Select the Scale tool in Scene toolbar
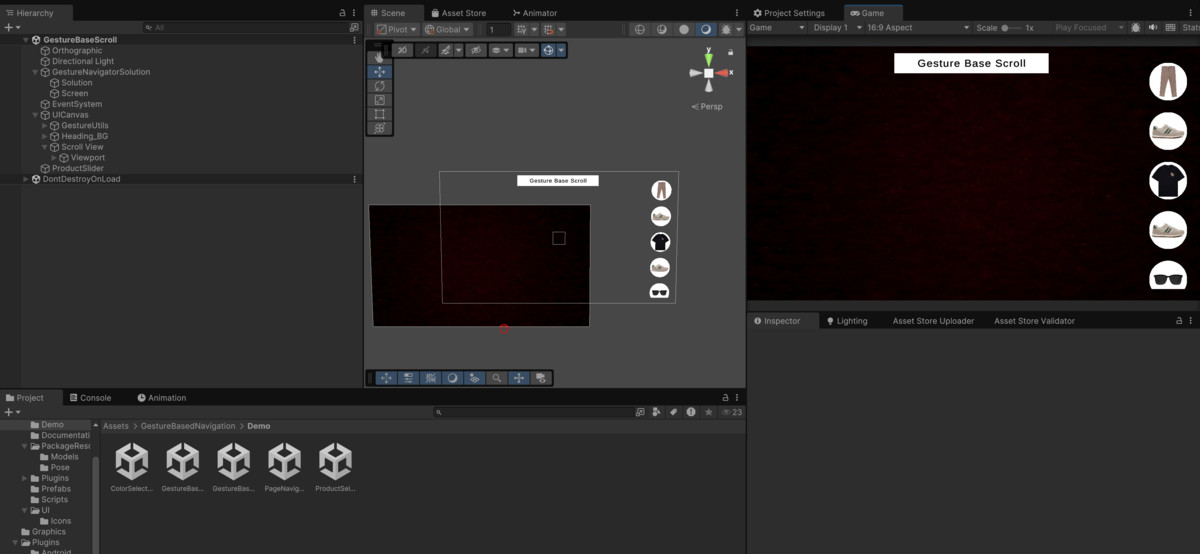The height and width of the screenshot is (554, 1200). coord(379,100)
